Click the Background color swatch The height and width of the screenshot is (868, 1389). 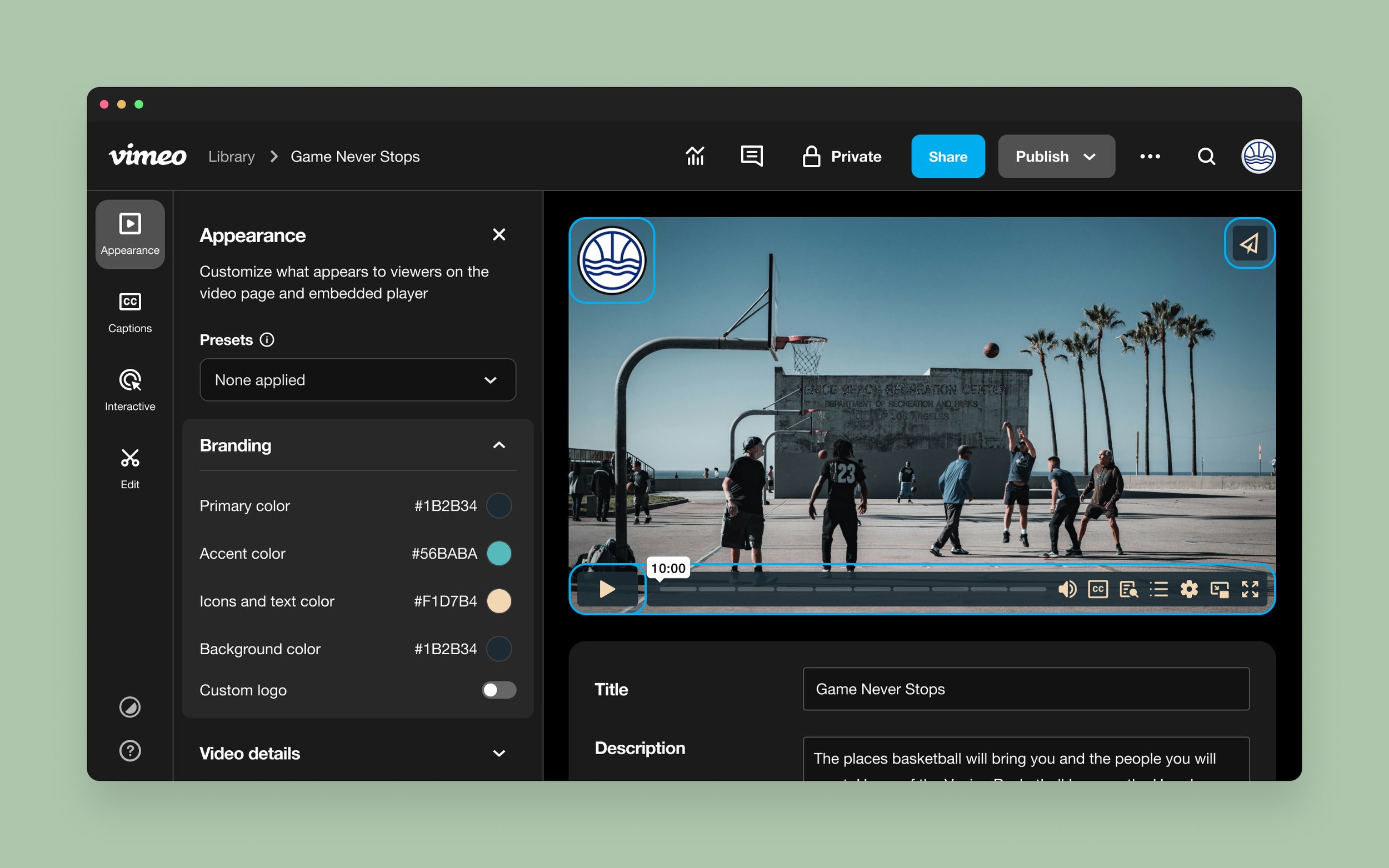tap(499, 649)
